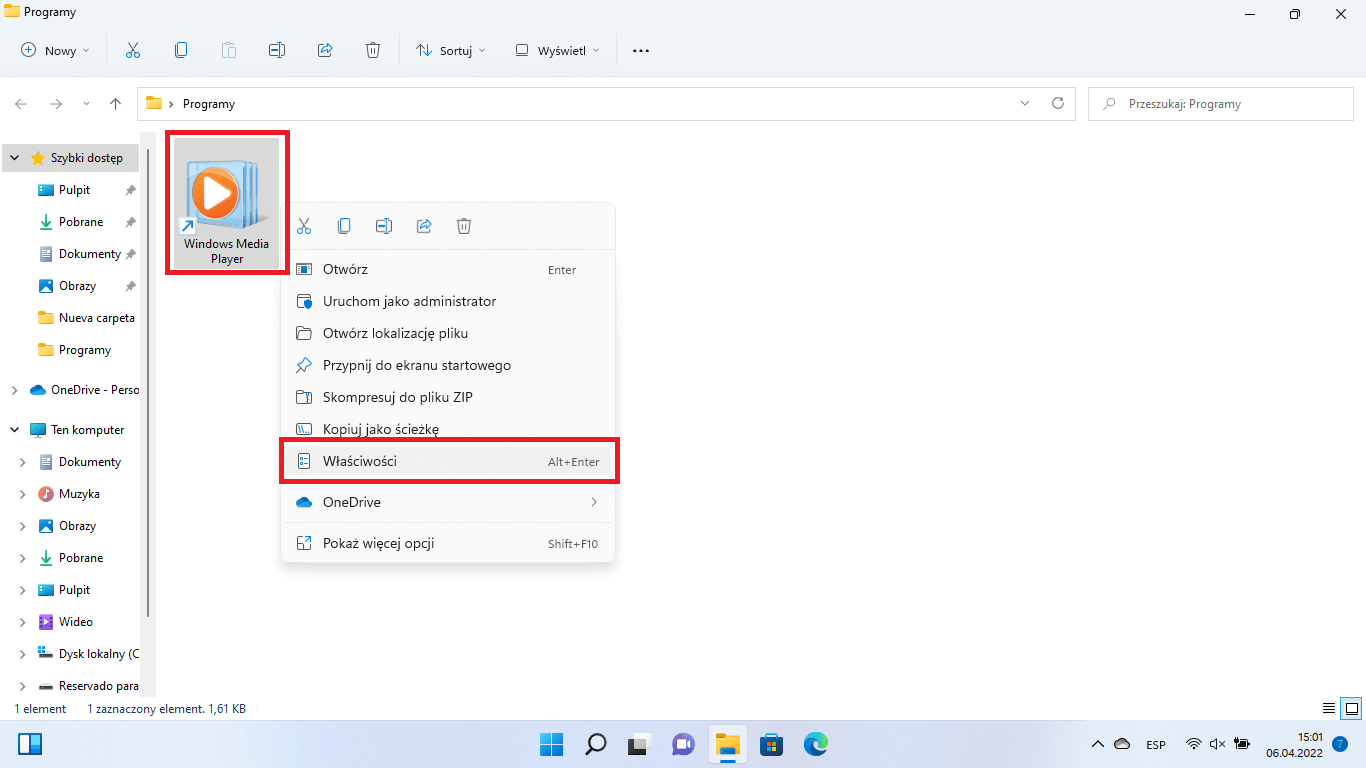Click the Delete trash icon in the context menu
1366x768 pixels.
(464, 226)
